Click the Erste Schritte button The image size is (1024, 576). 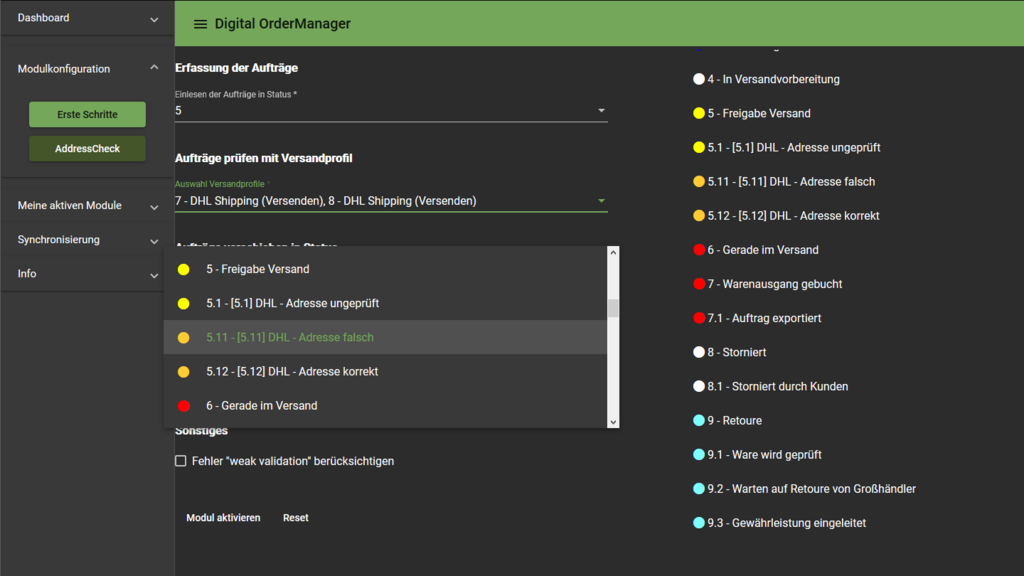coord(87,115)
